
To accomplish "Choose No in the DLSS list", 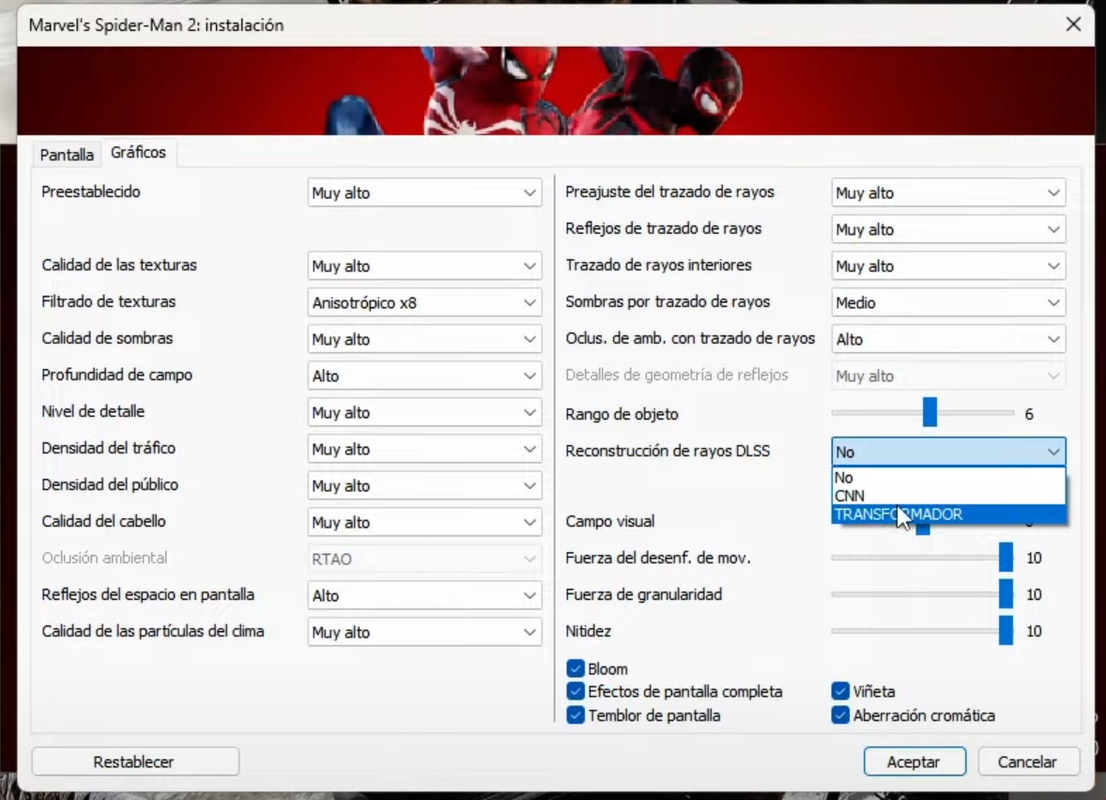I will point(948,478).
